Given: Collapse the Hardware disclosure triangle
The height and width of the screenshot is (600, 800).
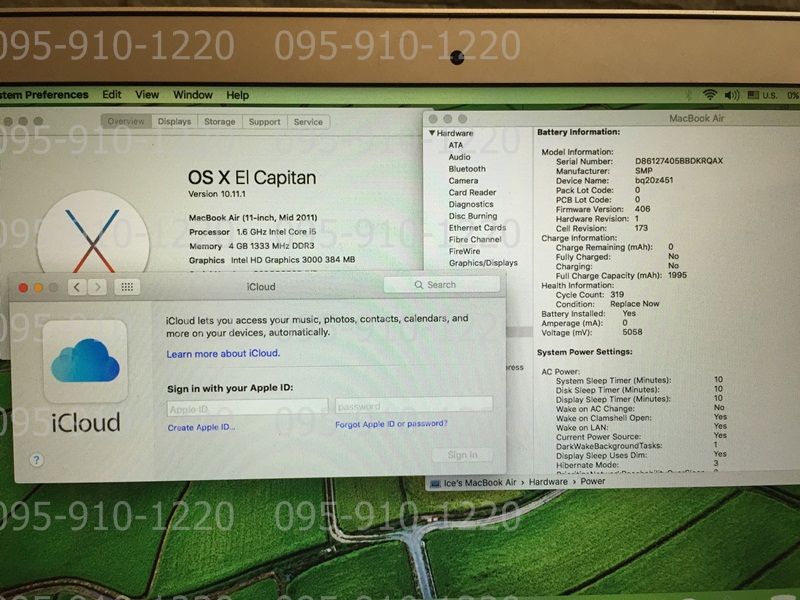Looking at the screenshot, I should [432, 133].
